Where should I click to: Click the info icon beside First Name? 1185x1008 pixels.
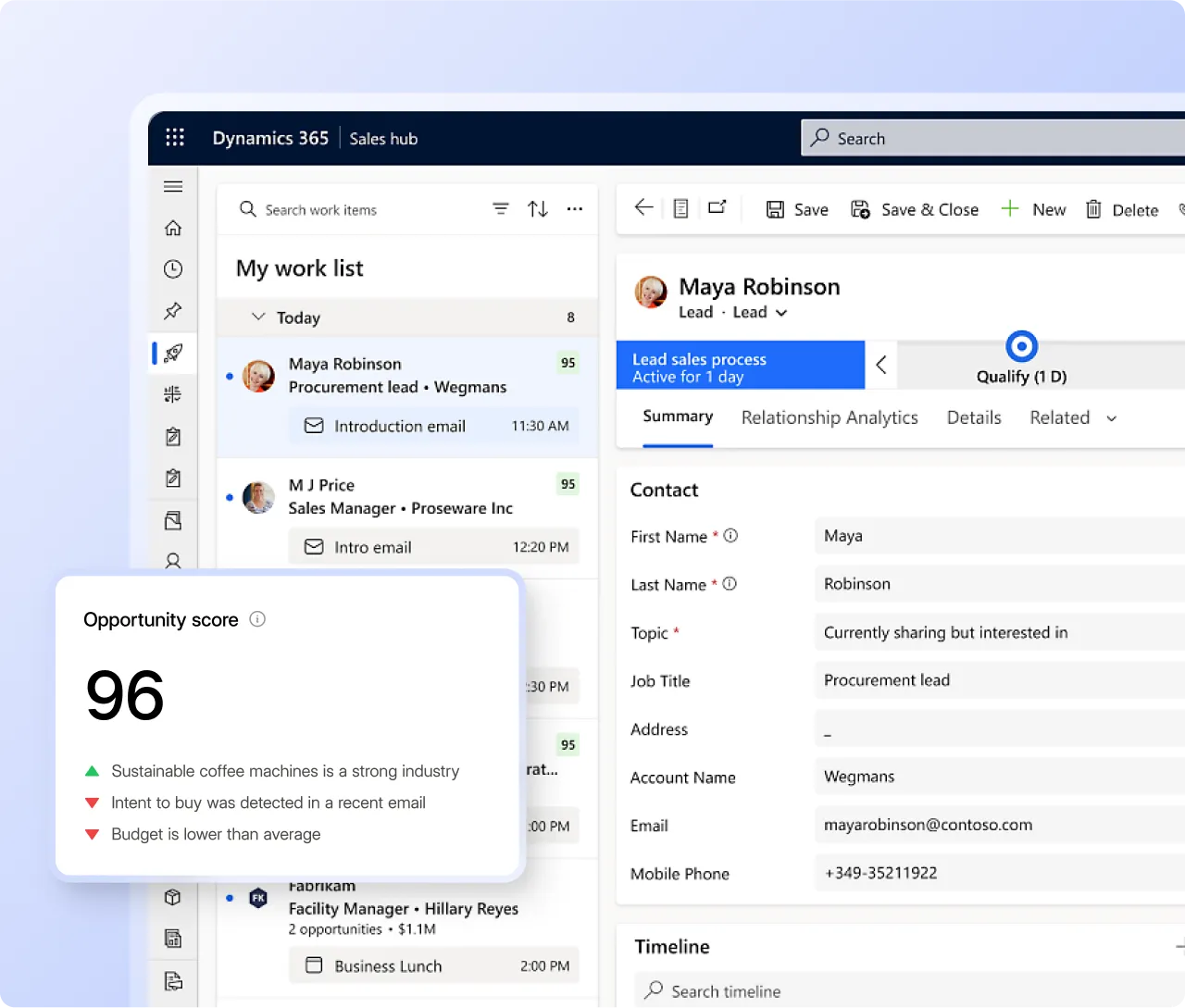click(730, 536)
